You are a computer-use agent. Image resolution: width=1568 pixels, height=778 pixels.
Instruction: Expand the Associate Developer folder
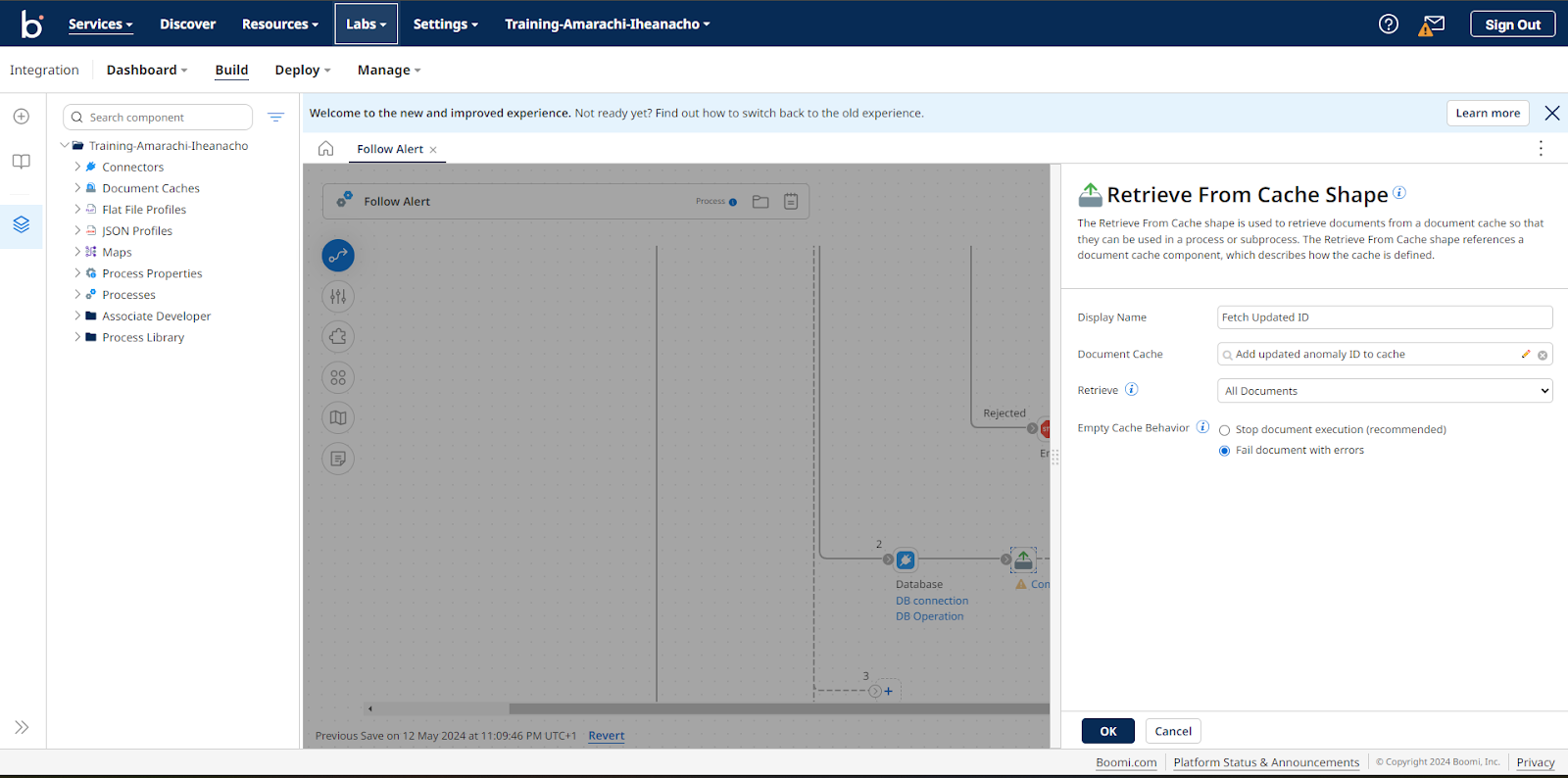pos(77,316)
